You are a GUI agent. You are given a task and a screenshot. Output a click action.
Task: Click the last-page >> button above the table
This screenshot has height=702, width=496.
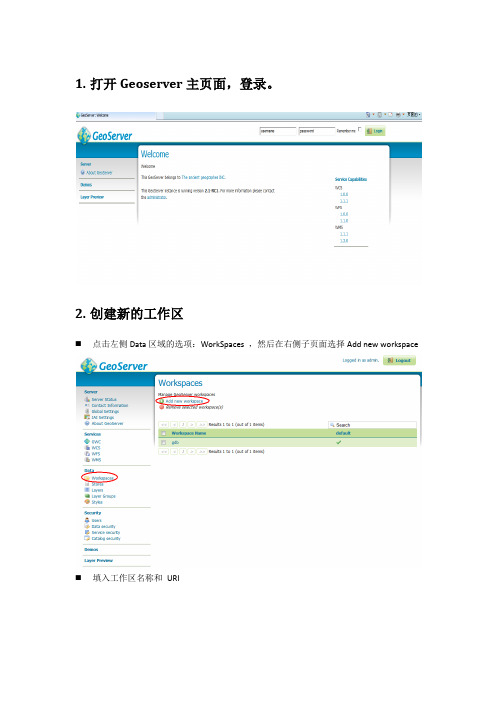pyautogui.click(x=202, y=424)
